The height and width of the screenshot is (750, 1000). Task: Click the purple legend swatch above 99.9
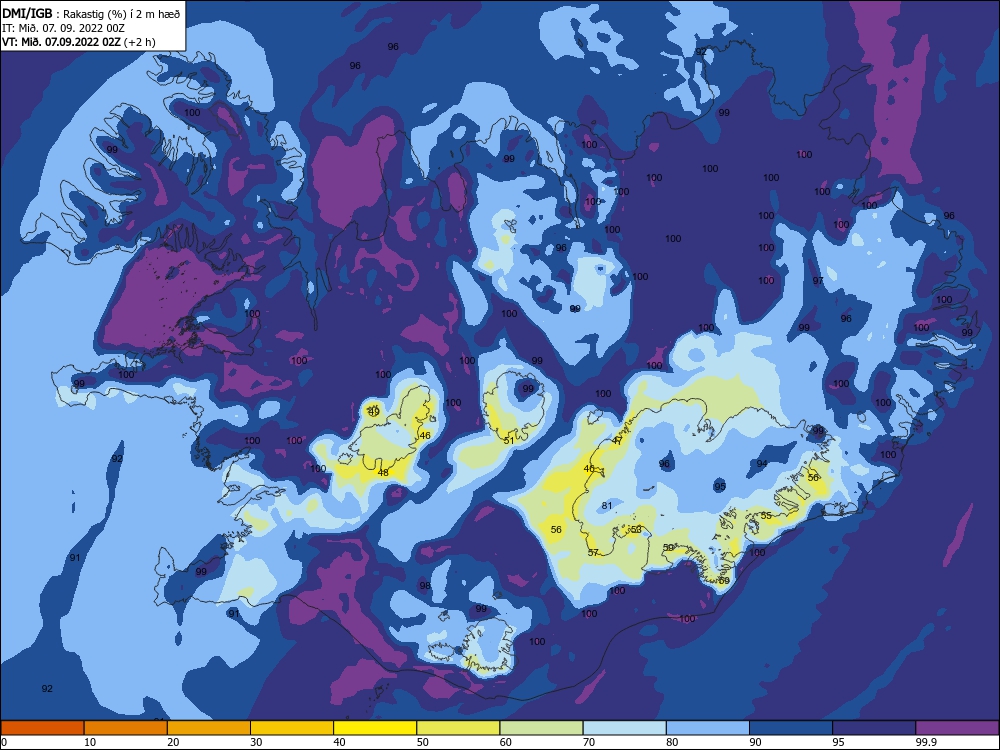coord(957,728)
